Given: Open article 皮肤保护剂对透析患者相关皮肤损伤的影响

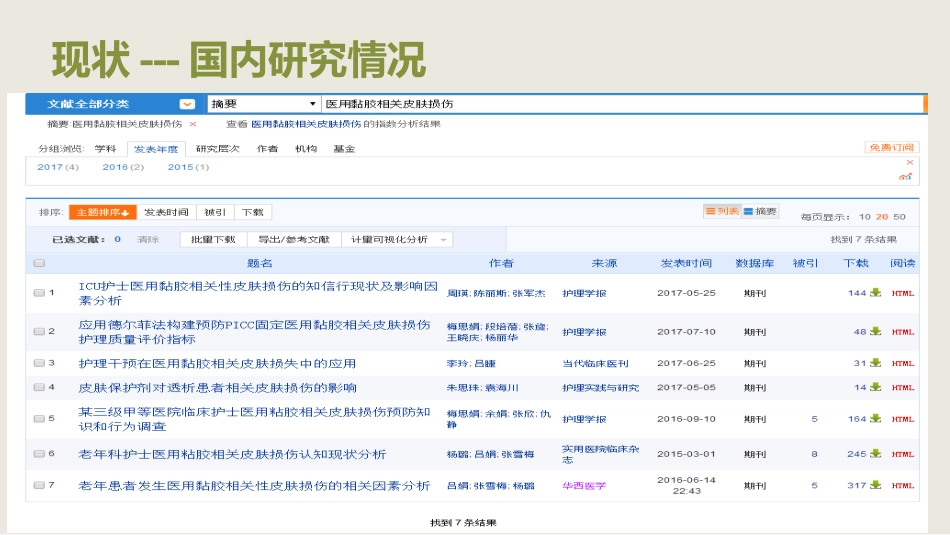Looking at the screenshot, I should (x=218, y=388).
